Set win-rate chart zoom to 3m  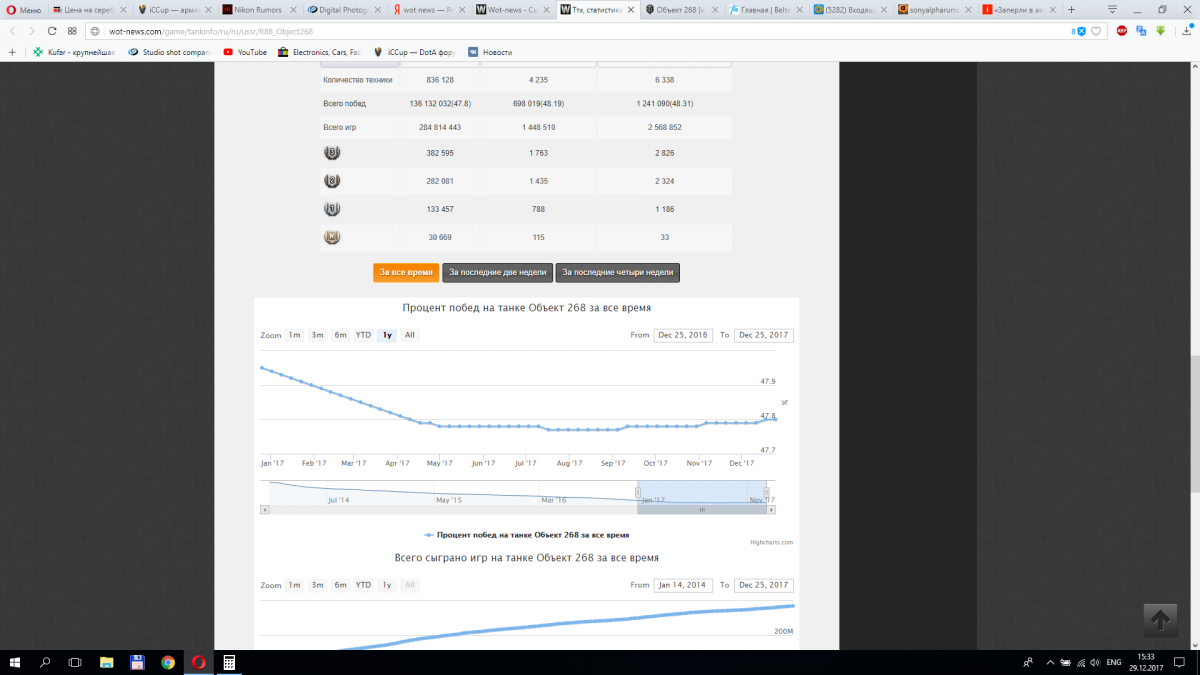pyautogui.click(x=317, y=335)
